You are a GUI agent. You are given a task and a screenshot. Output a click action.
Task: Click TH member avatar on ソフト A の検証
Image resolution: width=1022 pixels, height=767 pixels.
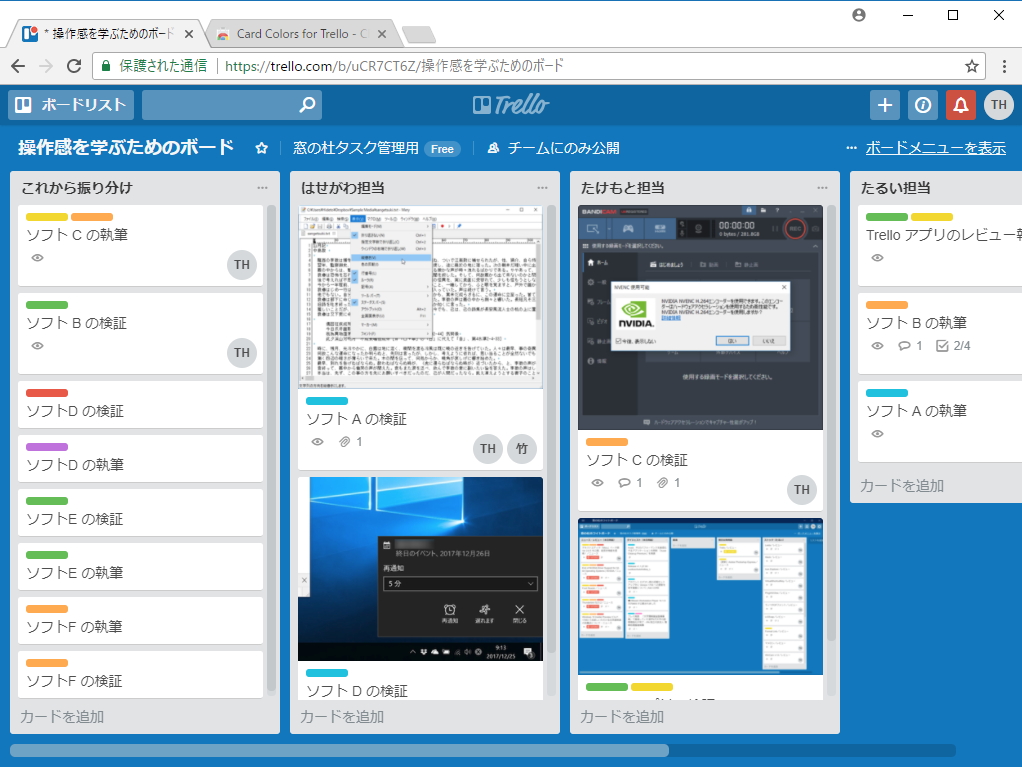488,448
